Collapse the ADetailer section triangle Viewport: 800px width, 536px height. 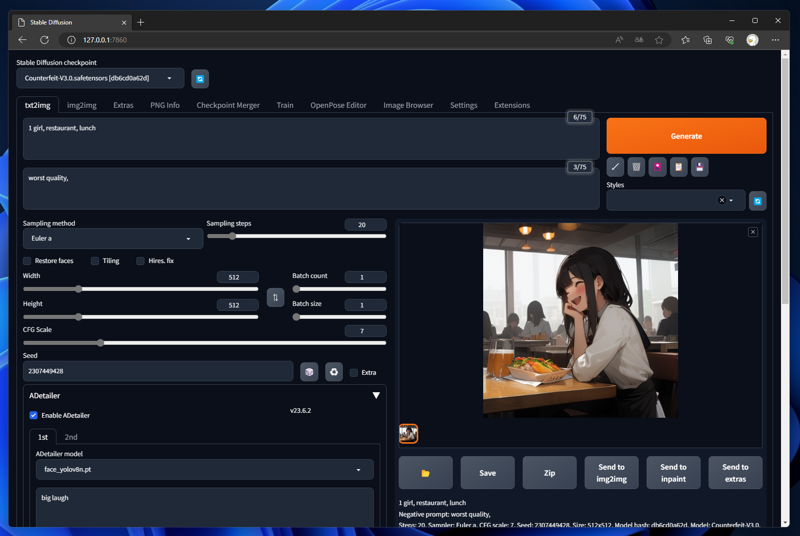(376, 396)
